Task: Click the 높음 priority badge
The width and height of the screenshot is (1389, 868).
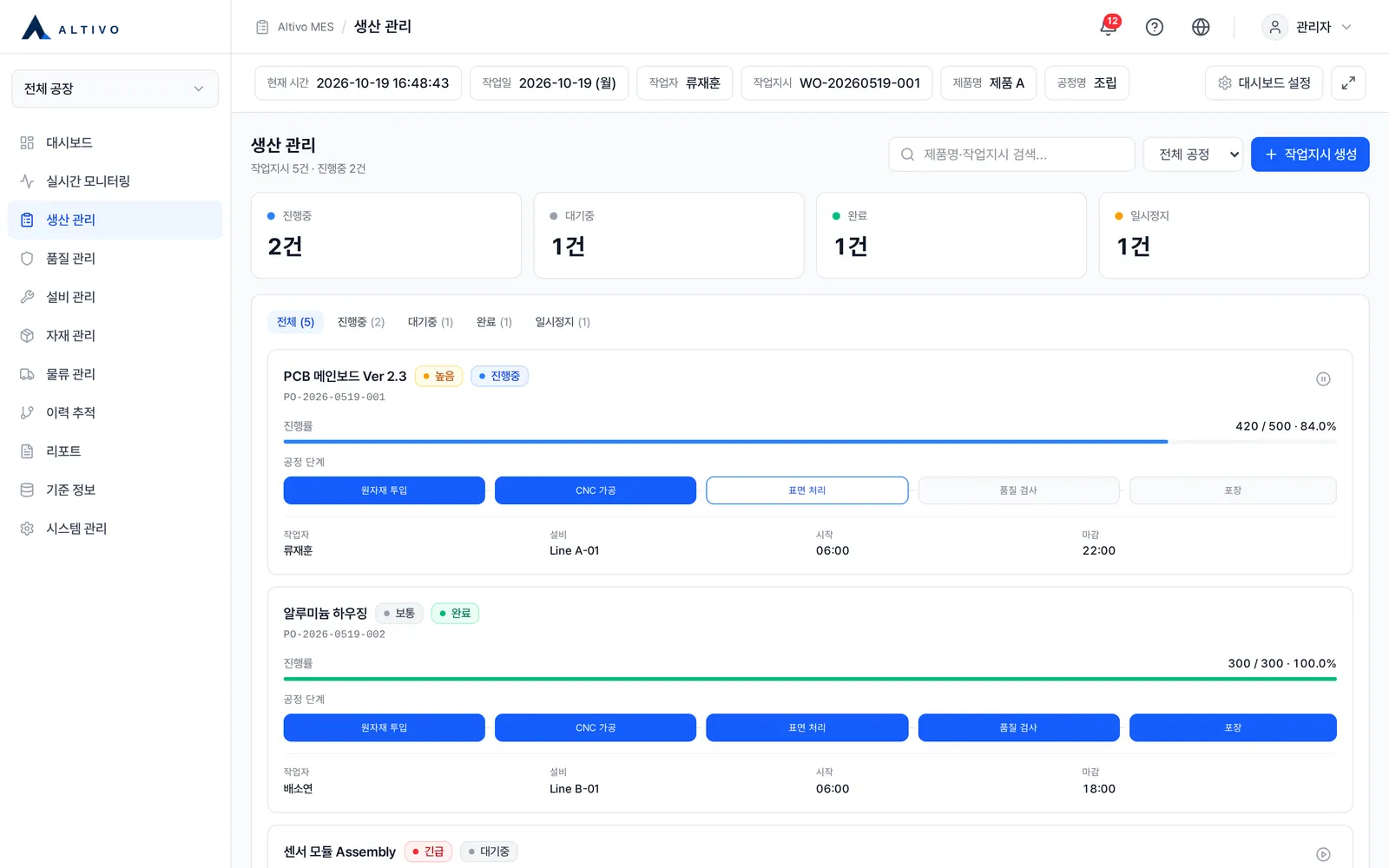Action: pos(439,376)
